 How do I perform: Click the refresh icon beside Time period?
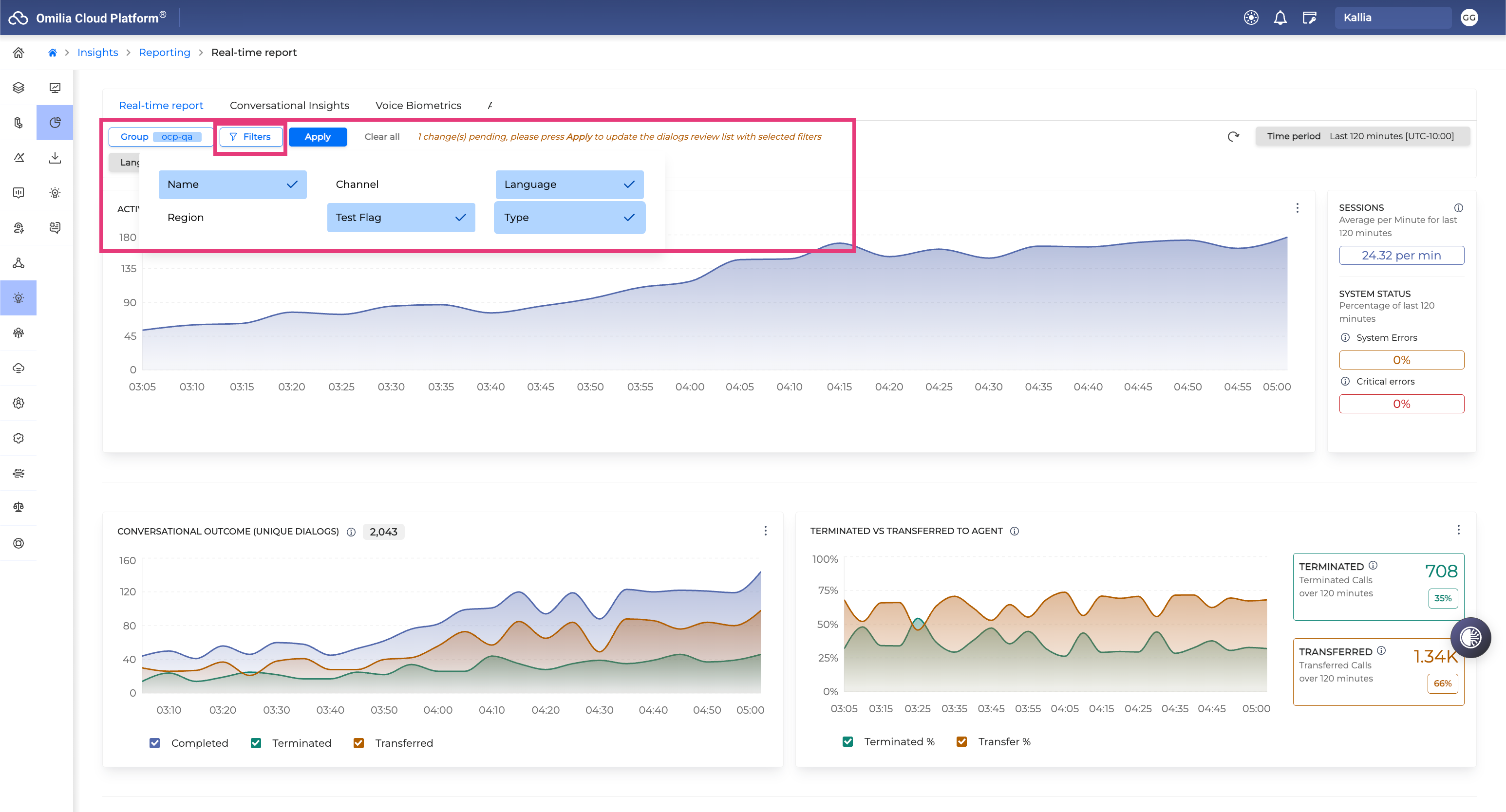(1234, 136)
